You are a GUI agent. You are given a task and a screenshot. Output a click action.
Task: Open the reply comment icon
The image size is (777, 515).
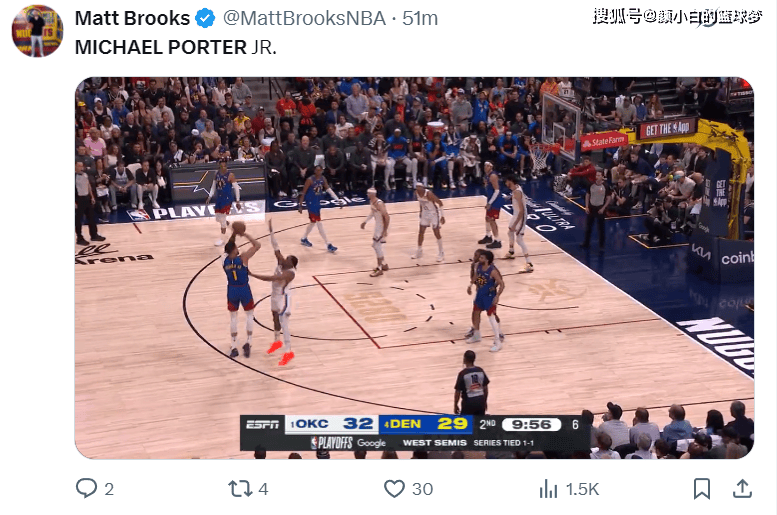click(86, 488)
